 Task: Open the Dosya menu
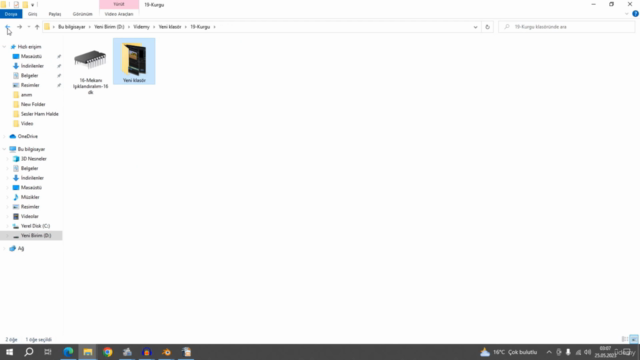click(x=11, y=14)
